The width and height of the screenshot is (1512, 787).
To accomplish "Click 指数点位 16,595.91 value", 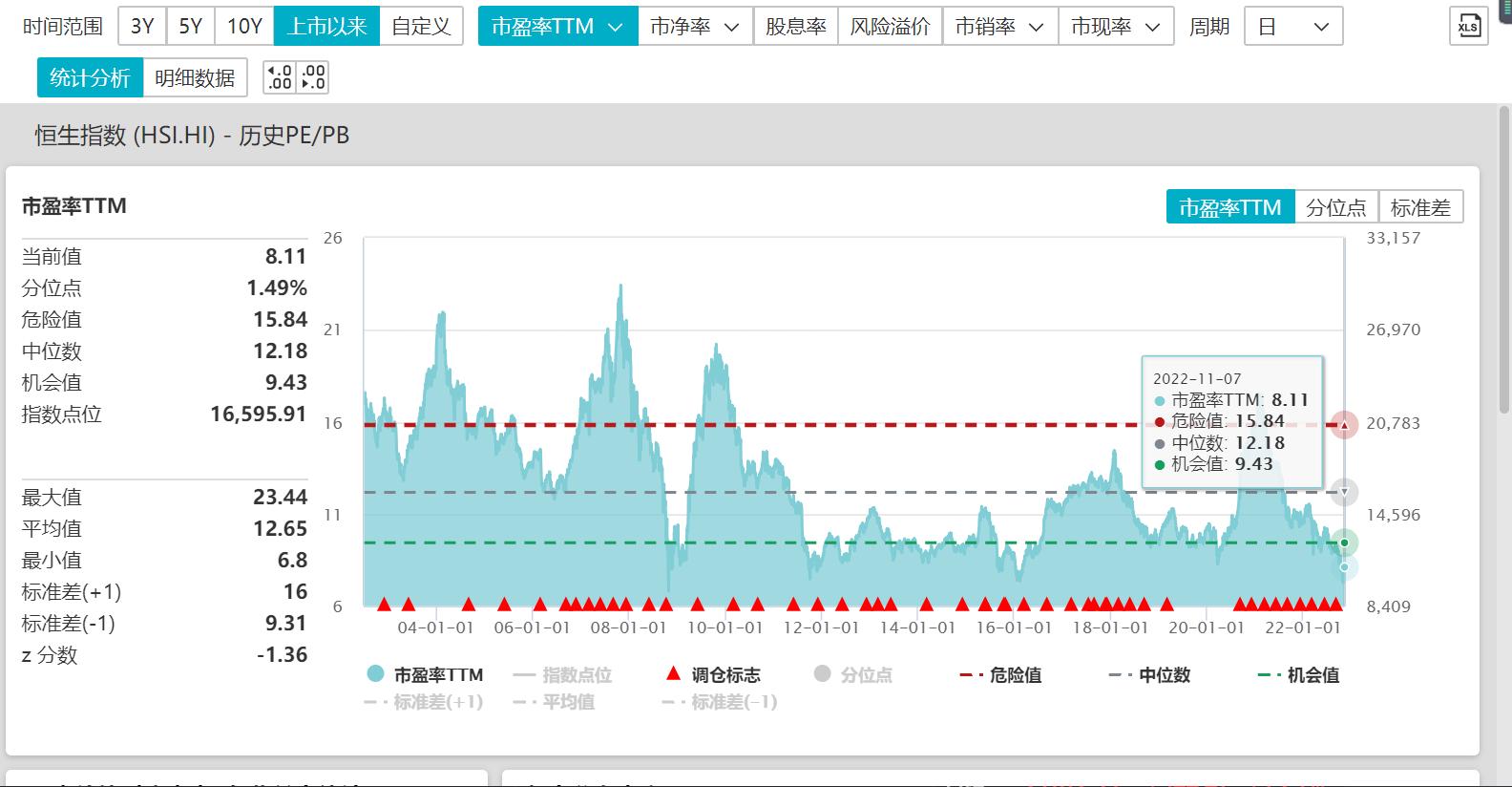I will pyautogui.click(x=259, y=414).
